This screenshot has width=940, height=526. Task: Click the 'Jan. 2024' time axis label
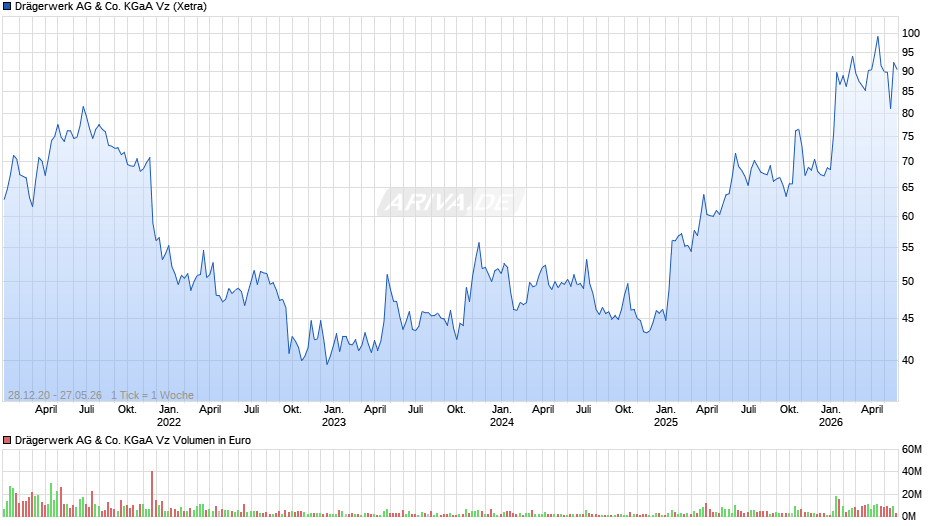[x=501, y=416]
